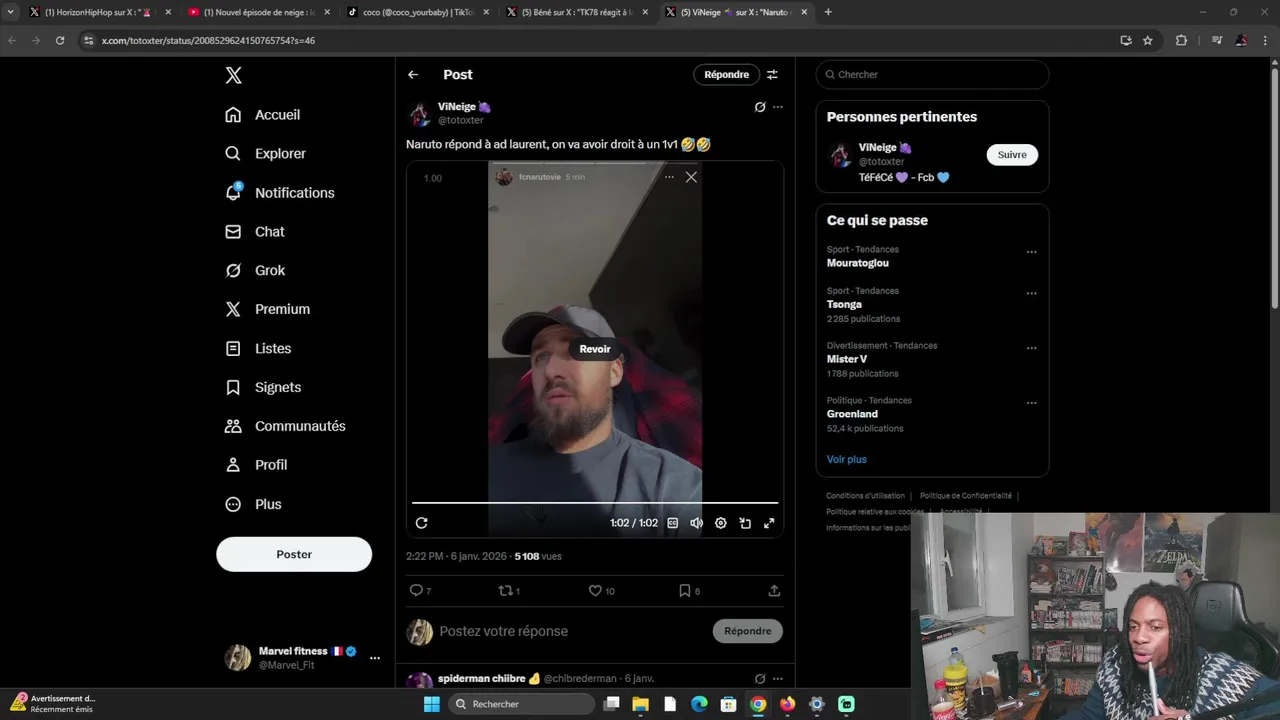Image resolution: width=1280 pixels, height=720 pixels.
Task: Open more options on spiderman chiibre reply
Action: pos(778,679)
